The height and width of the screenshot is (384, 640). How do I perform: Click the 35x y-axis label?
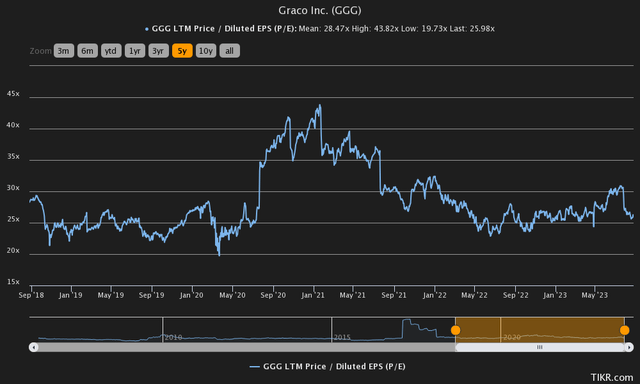pos(13,157)
